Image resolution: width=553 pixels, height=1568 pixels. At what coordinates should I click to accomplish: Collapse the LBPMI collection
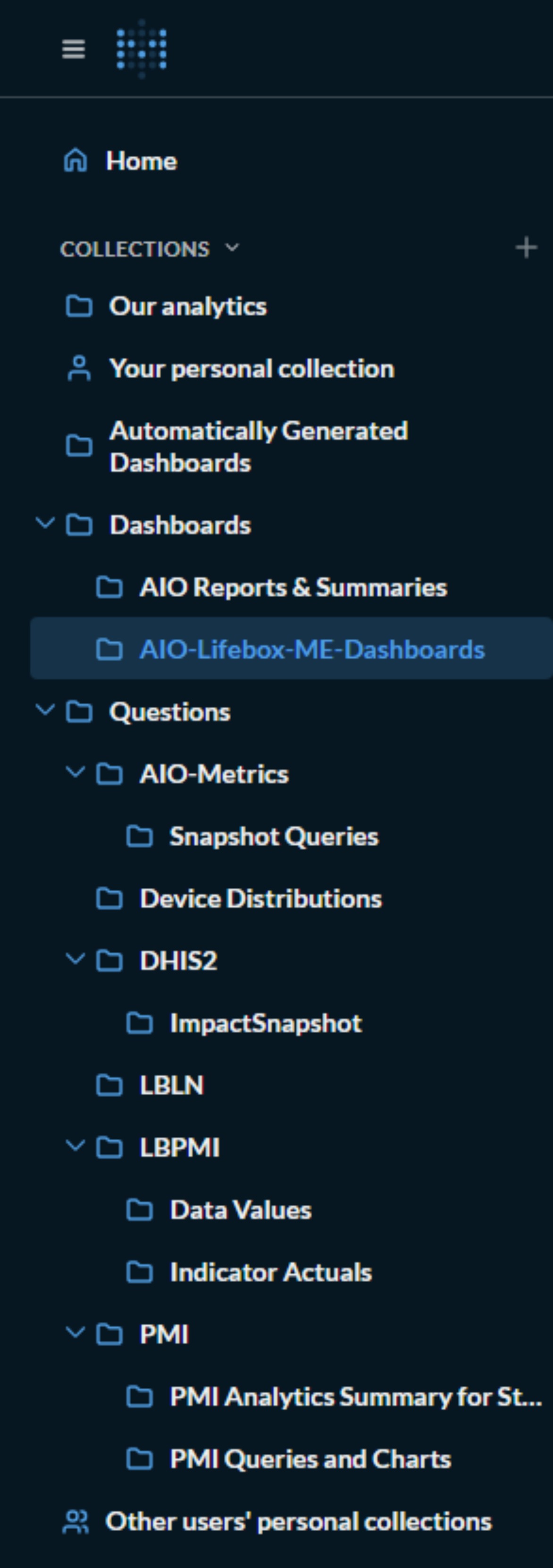click(76, 1146)
